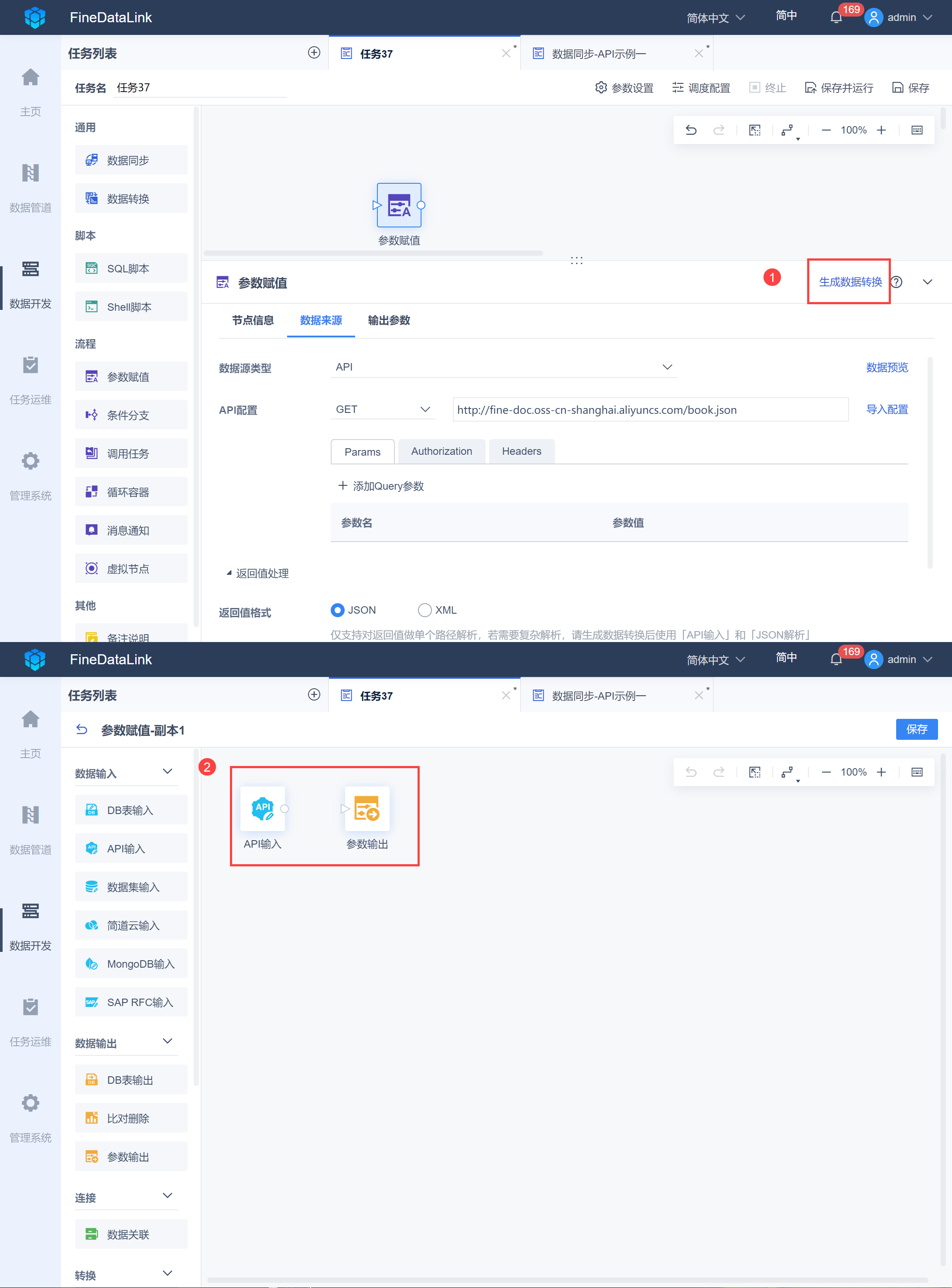Click the zoom in plus in upper canvas toolbar
952x1288 pixels.
881,130
